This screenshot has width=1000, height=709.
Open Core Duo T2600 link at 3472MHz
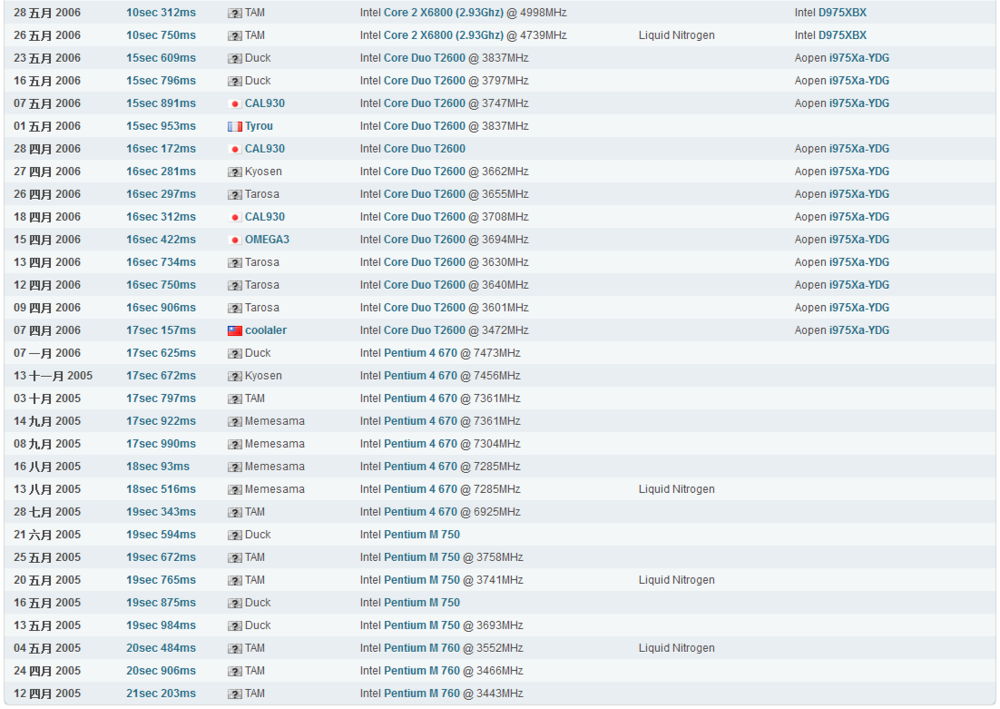(425, 330)
